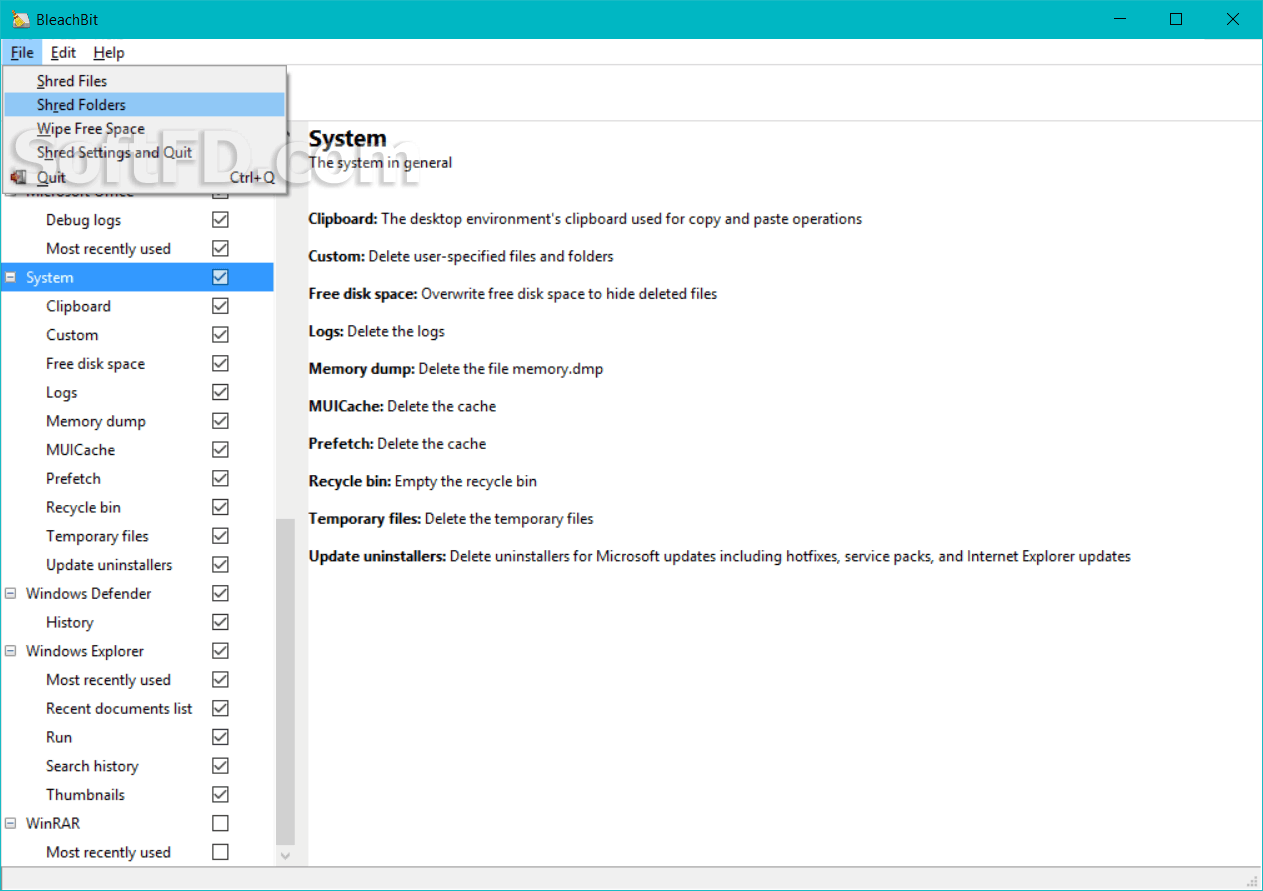Viewport: 1263px width, 891px height.
Task: Select Update uninstallers in the tree
Action: [x=109, y=565]
